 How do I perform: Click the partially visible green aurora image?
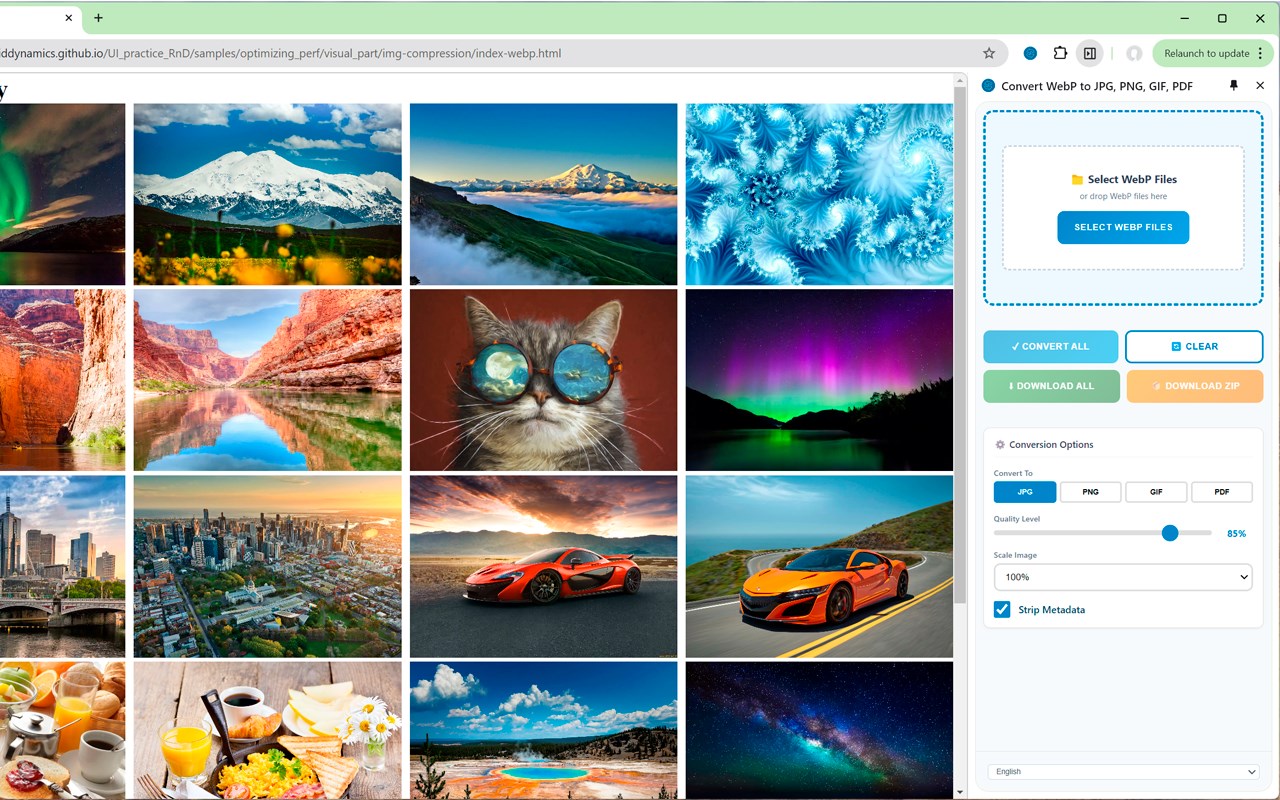tap(62, 194)
